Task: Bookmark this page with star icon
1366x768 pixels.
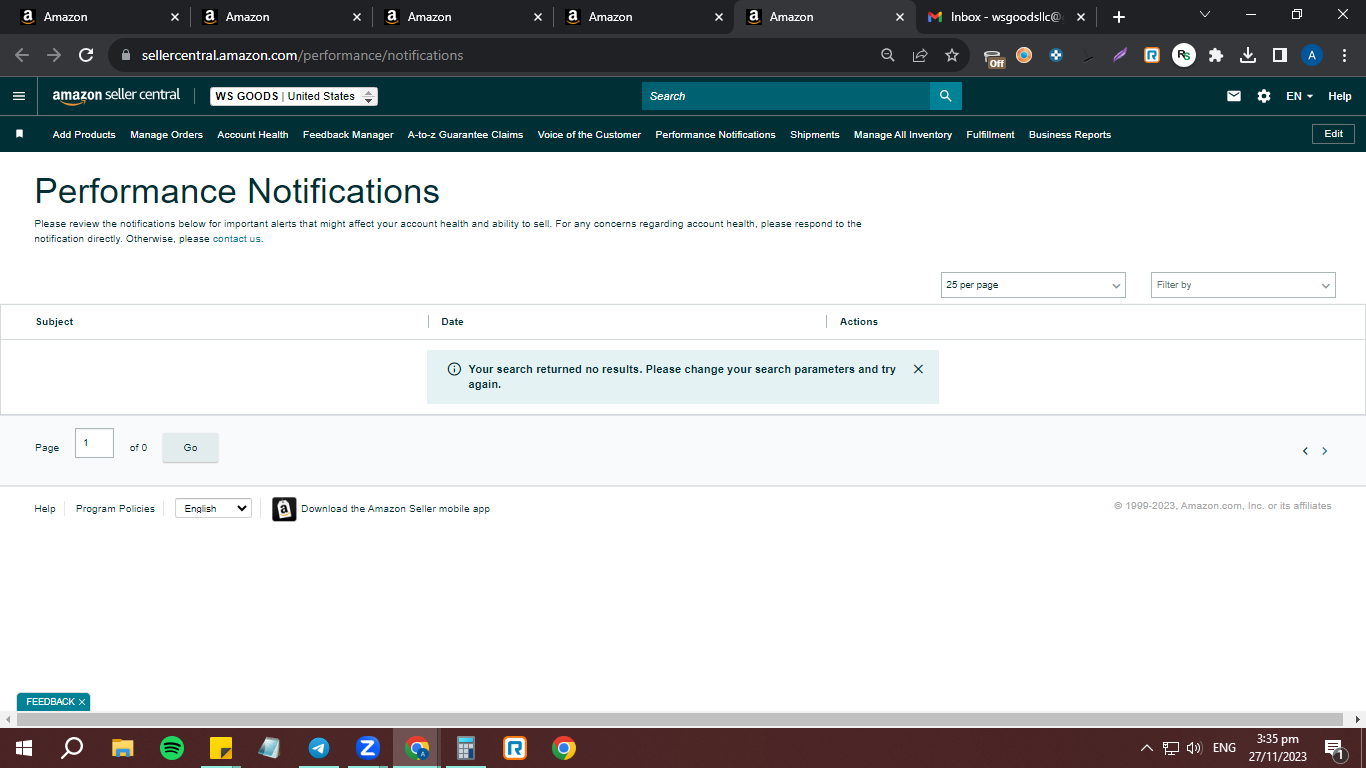Action: 952,55
